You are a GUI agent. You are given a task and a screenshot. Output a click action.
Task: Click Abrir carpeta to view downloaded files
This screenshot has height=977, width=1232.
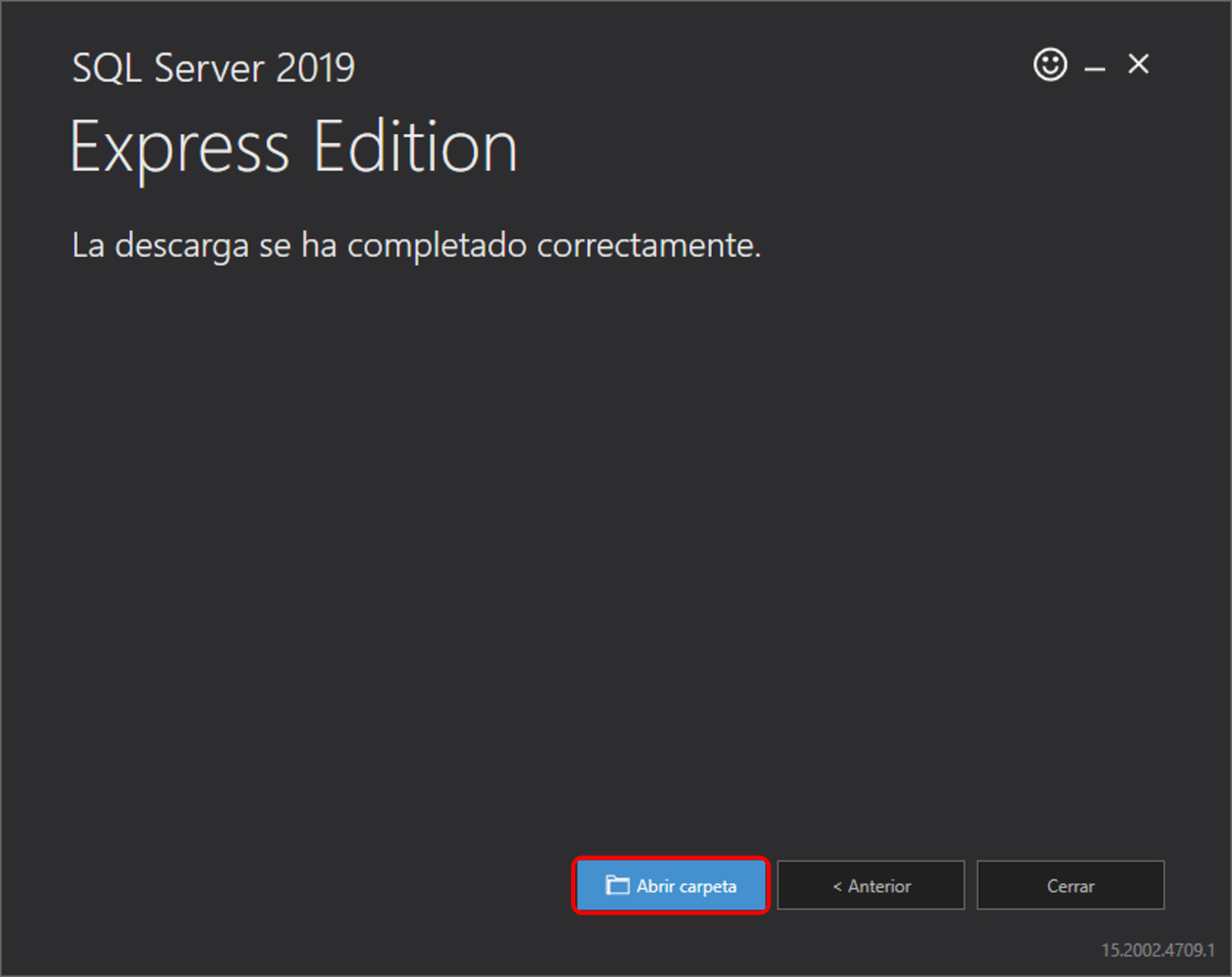670,886
